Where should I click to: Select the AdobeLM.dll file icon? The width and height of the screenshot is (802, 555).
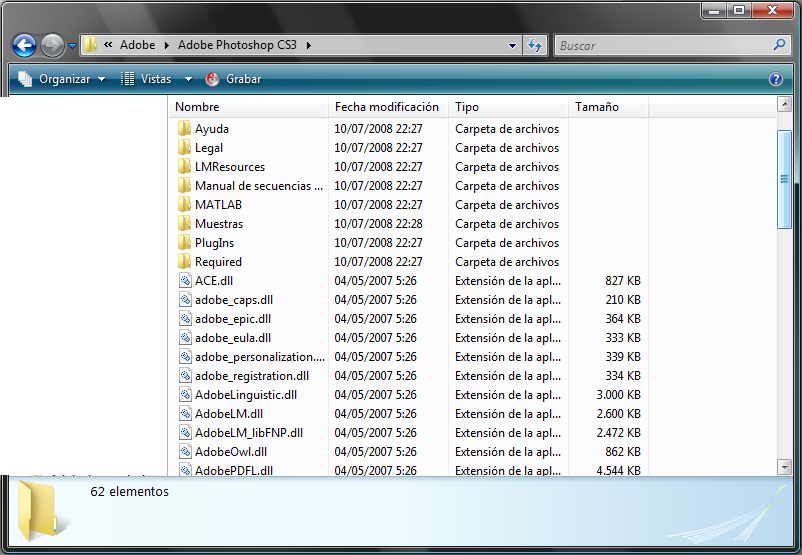pyautogui.click(x=185, y=413)
